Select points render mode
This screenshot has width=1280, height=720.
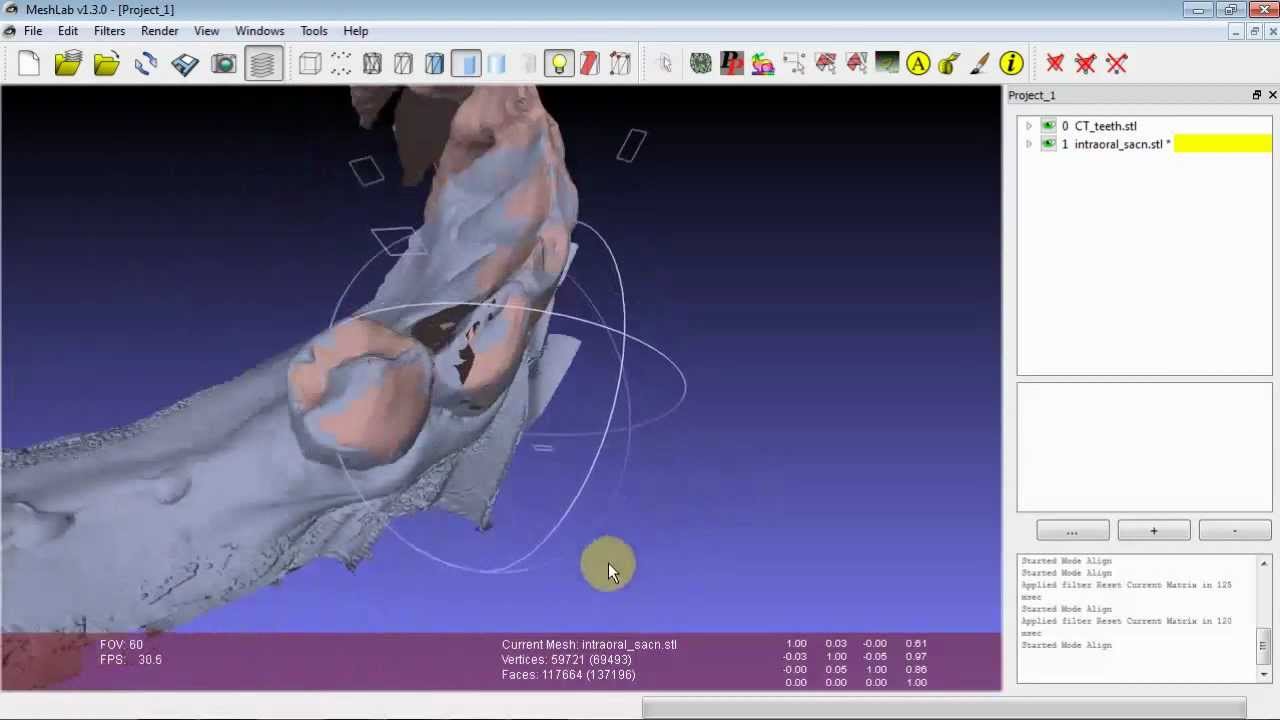click(x=341, y=64)
